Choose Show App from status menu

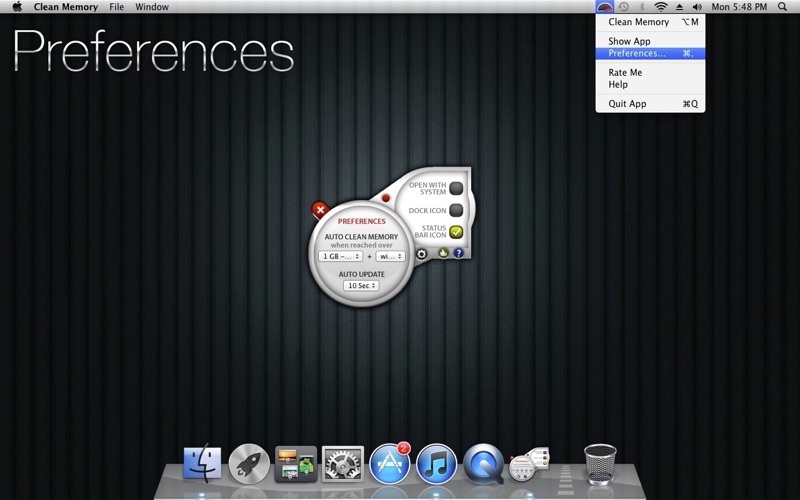click(651, 41)
